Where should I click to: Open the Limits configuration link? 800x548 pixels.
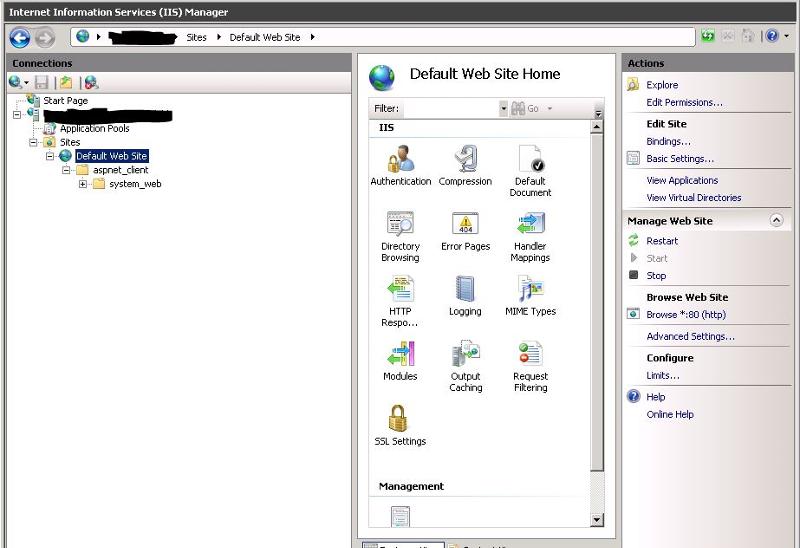click(x=663, y=376)
